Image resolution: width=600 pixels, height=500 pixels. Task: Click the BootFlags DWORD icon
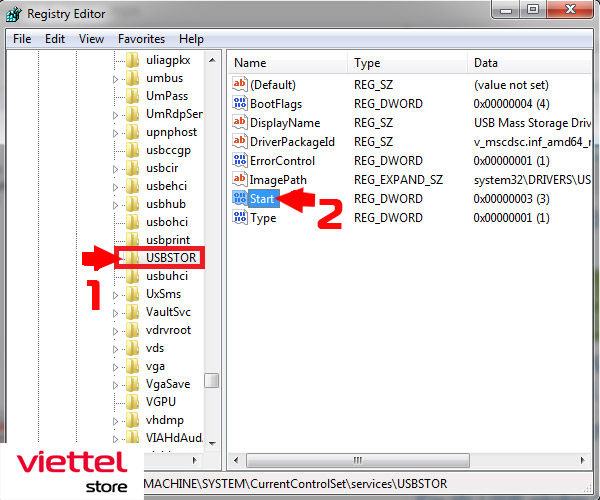pyautogui.click(x=240, y=104)
